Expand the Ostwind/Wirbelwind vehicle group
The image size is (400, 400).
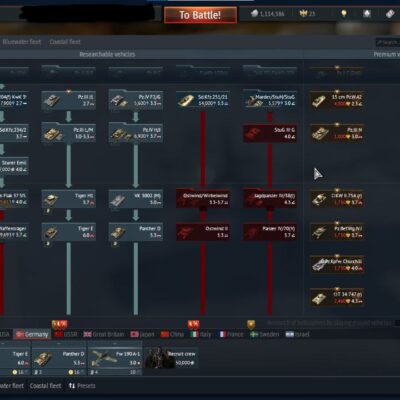click(203, 199)
